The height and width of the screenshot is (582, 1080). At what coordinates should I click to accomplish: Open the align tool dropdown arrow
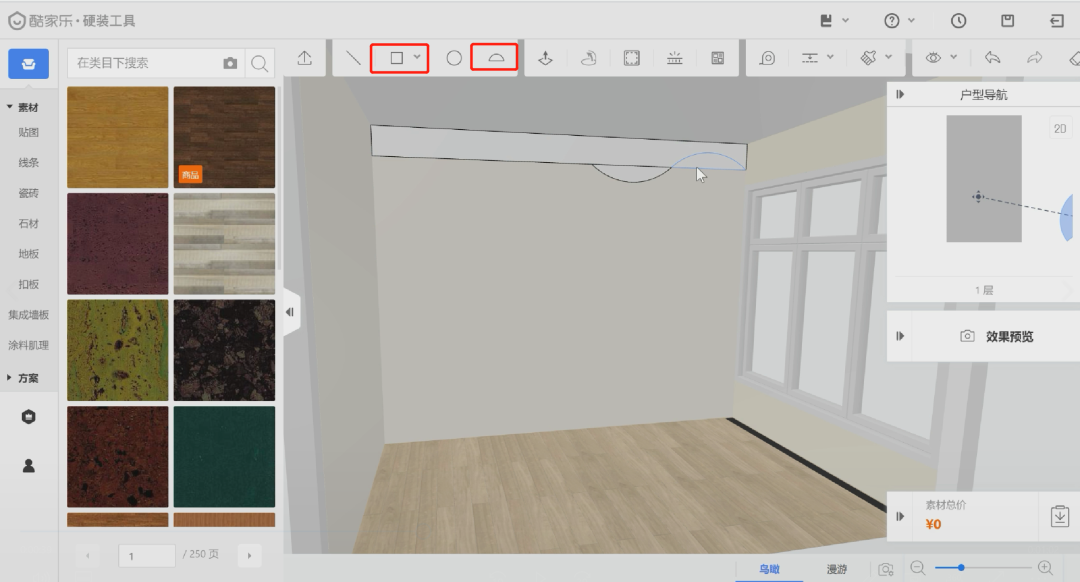coord(831,57)
